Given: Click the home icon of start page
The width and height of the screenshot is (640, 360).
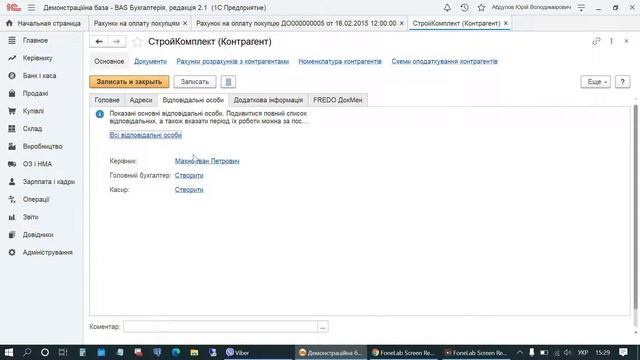Looking at the screenshot, I should 9,23.
